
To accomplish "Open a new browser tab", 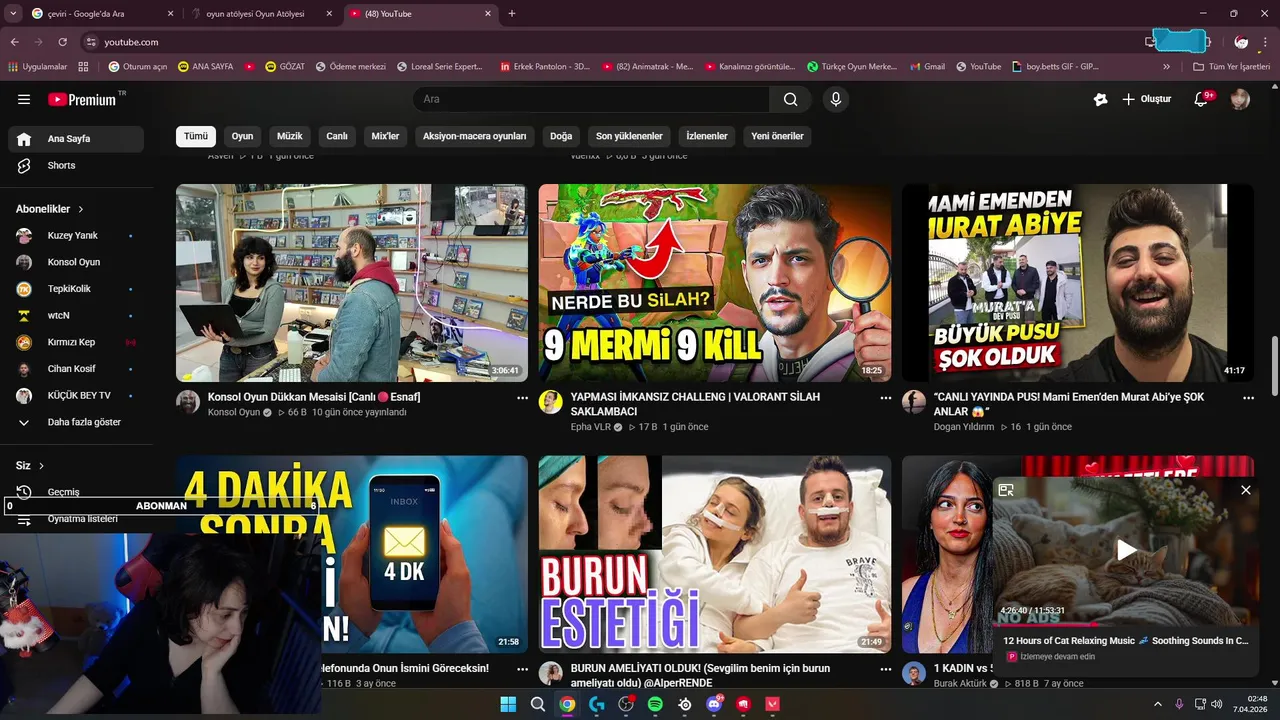I will pyautogui.click(x=512, y=14).
